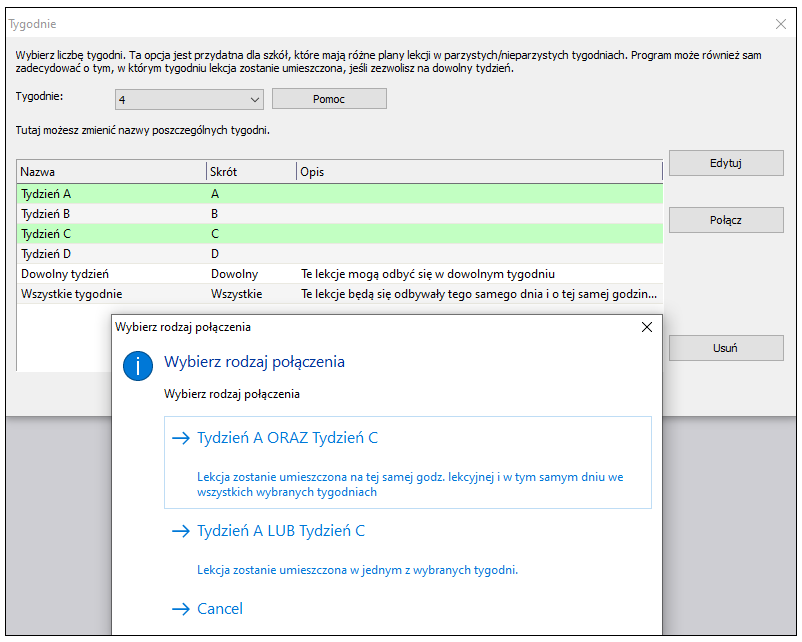The width and height of the screenshot is (802, 642).
Task: Select the Tydzień B row
Action: pos(340,214)
